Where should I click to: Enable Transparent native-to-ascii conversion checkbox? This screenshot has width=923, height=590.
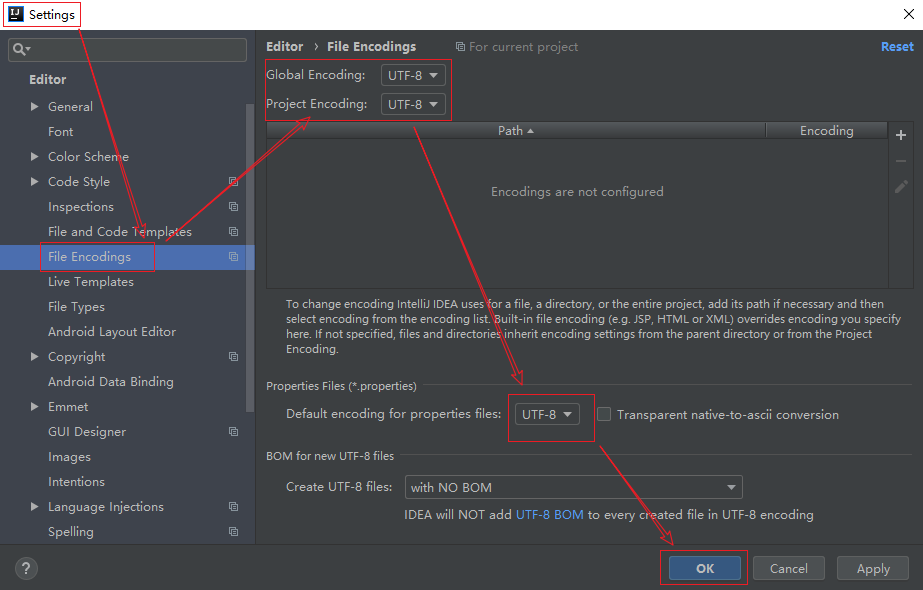click(604, 414)
